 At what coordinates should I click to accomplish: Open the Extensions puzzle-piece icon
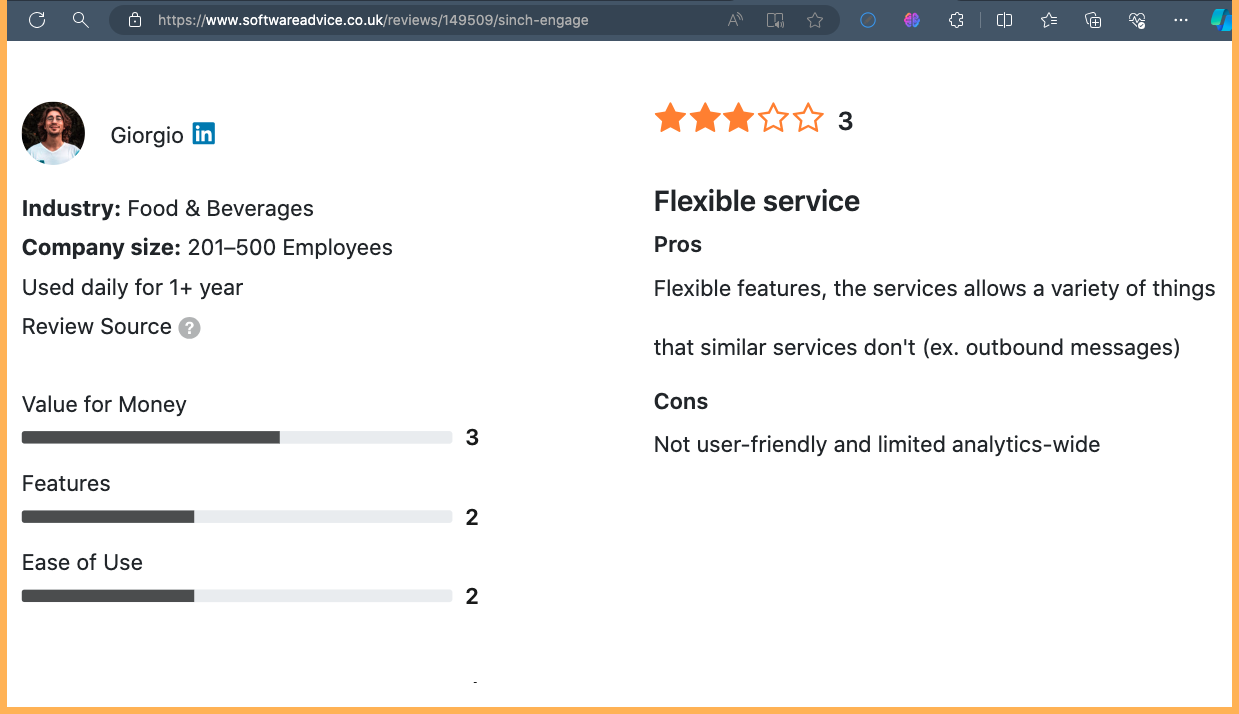[956, 20]
